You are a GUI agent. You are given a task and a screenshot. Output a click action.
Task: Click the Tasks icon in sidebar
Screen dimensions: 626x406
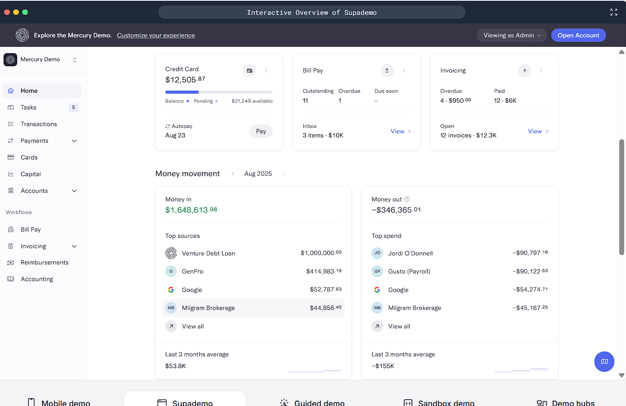11,107
